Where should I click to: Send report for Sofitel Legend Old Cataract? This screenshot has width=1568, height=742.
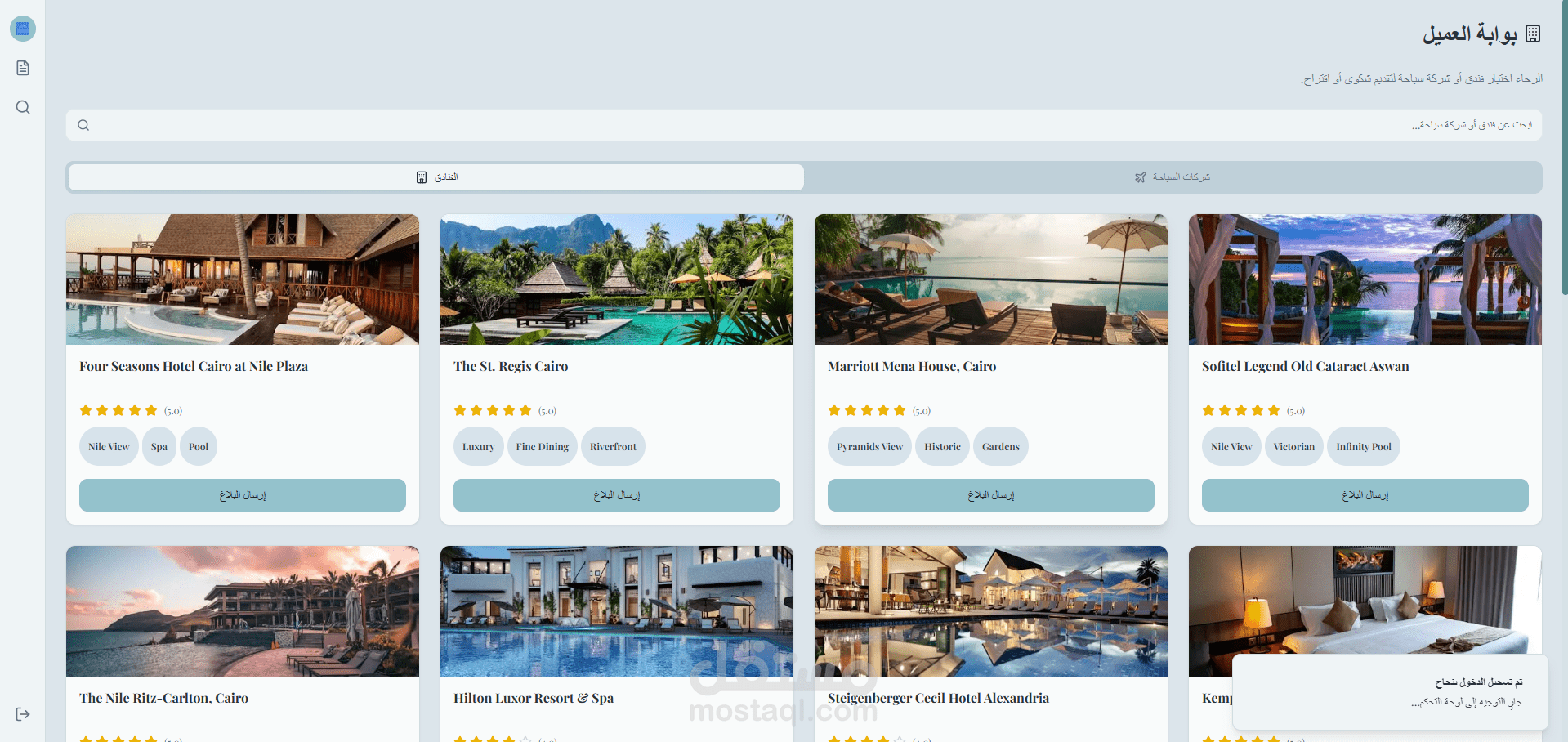pos(1365,495)
